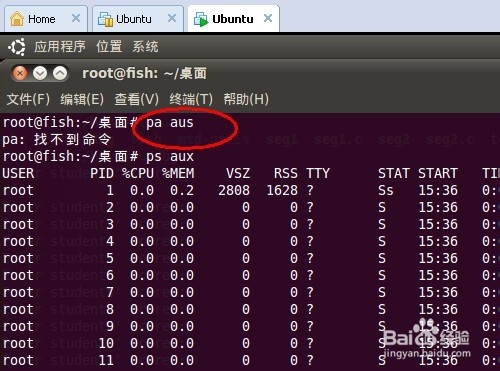Click the USER column header
This screenshot has height=371, width=500.
18,173
